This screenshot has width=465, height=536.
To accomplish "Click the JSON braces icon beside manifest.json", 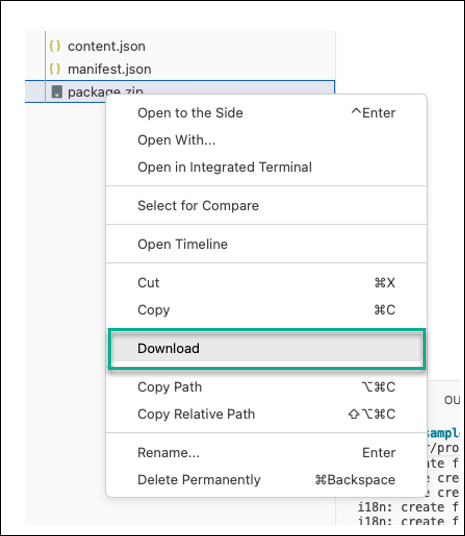I will click(x=55, y=69).
